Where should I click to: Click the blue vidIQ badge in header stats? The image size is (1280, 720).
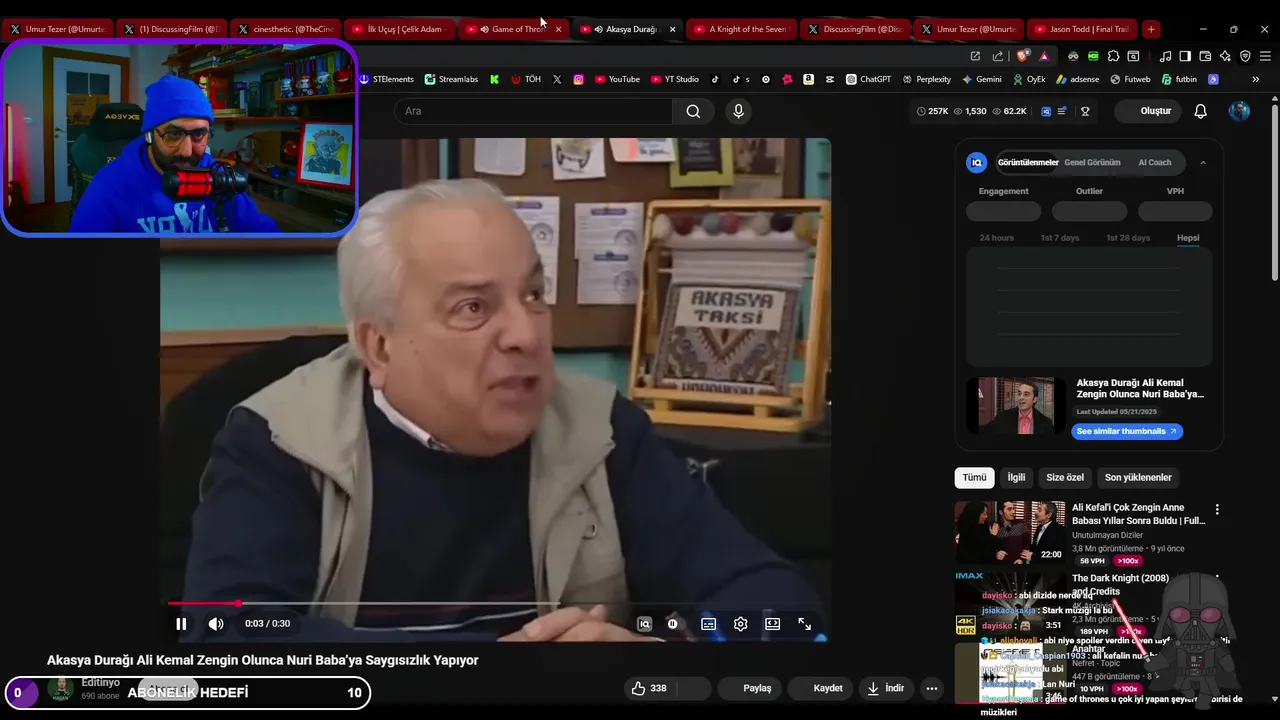coord(1046,111)
